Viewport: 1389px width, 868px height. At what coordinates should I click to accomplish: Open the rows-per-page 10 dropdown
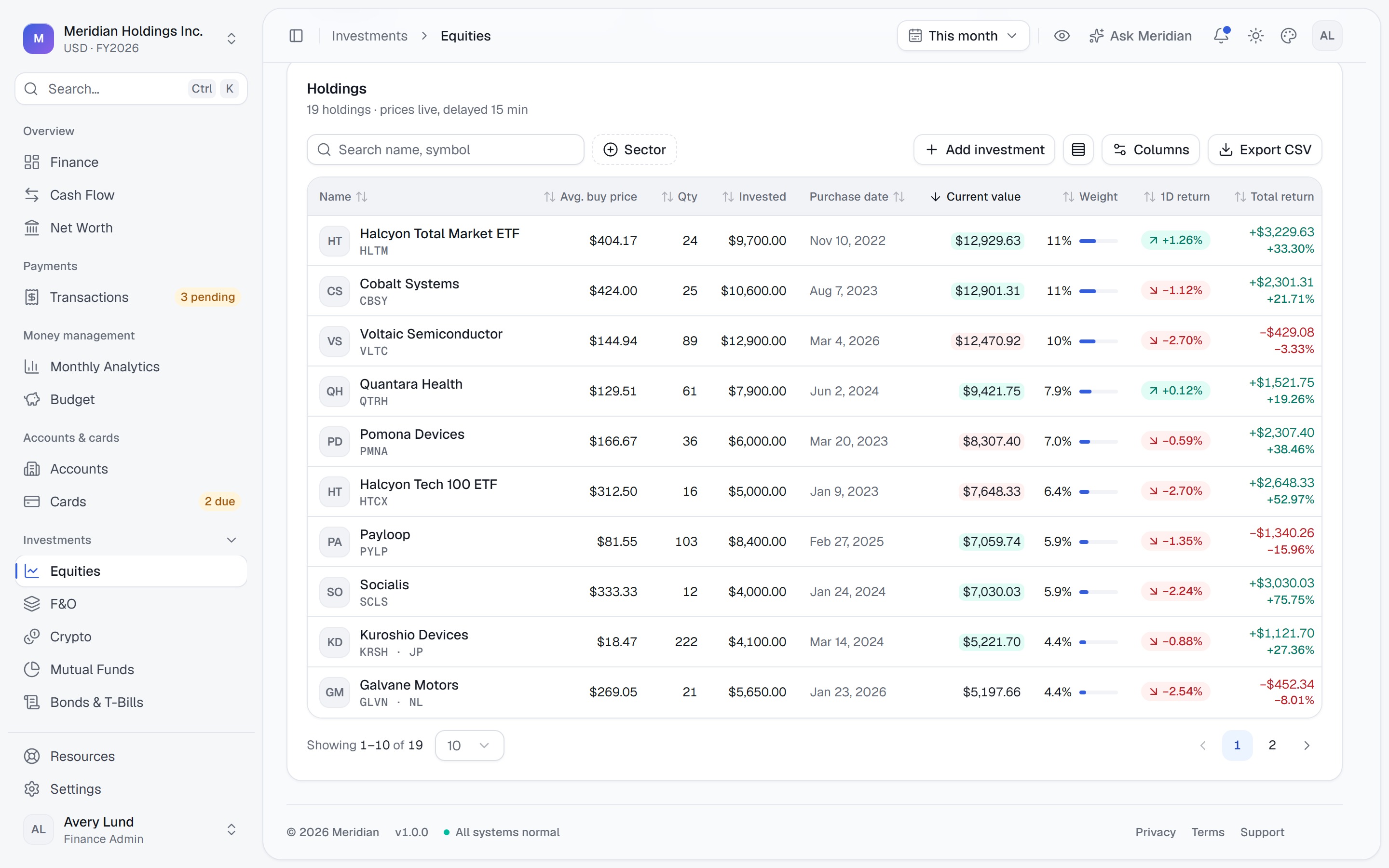point(469,746)
